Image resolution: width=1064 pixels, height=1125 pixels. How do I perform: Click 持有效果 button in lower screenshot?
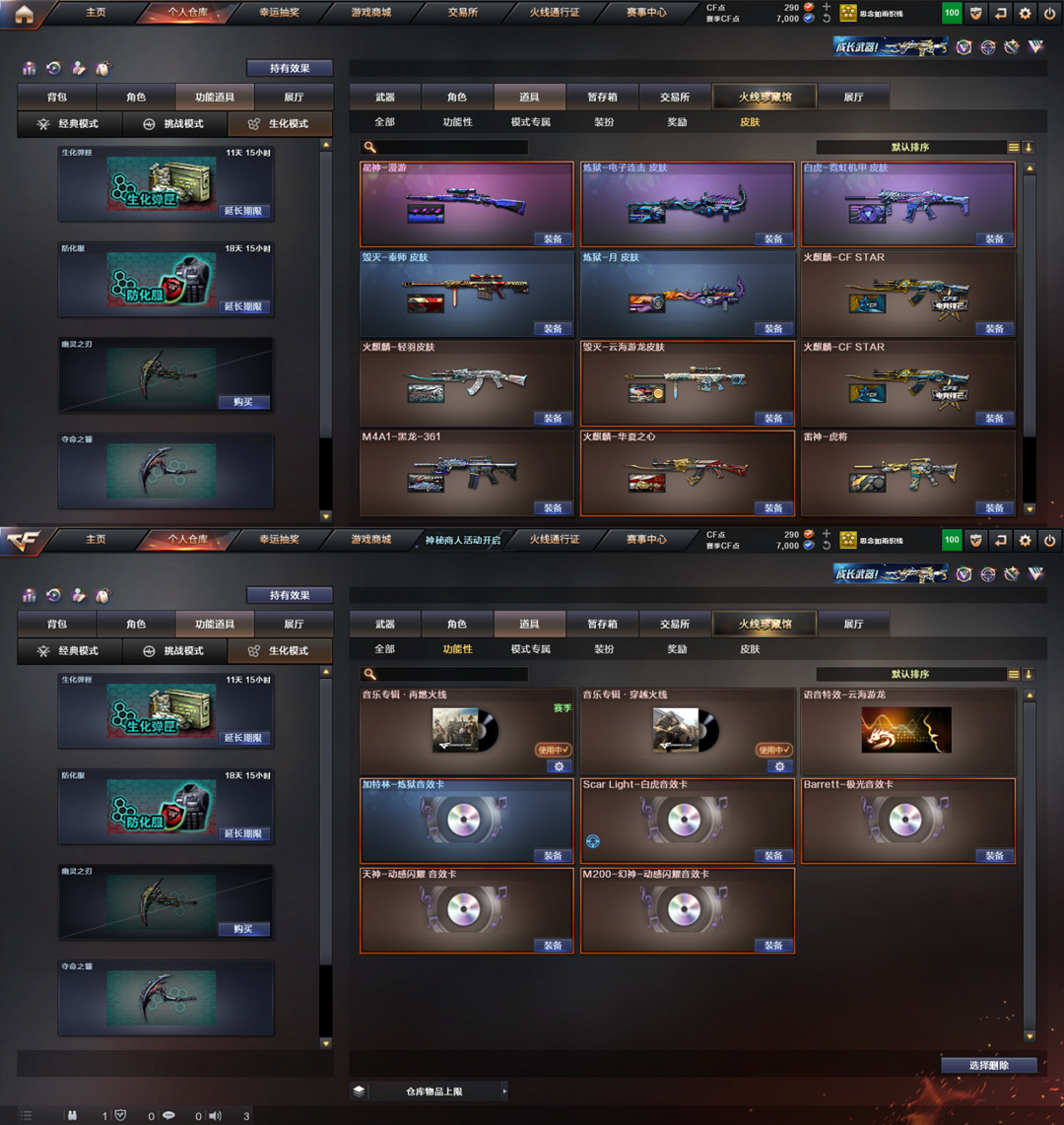pos(290,596)
